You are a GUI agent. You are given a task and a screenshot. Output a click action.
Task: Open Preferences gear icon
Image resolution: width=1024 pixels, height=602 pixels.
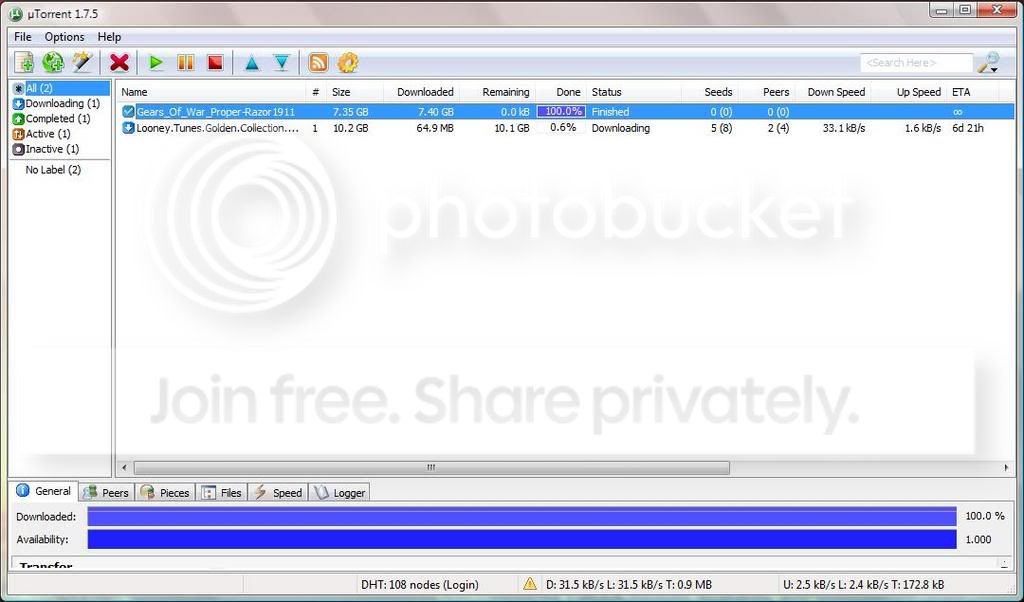pyautogui.click(x=347, y=63)
